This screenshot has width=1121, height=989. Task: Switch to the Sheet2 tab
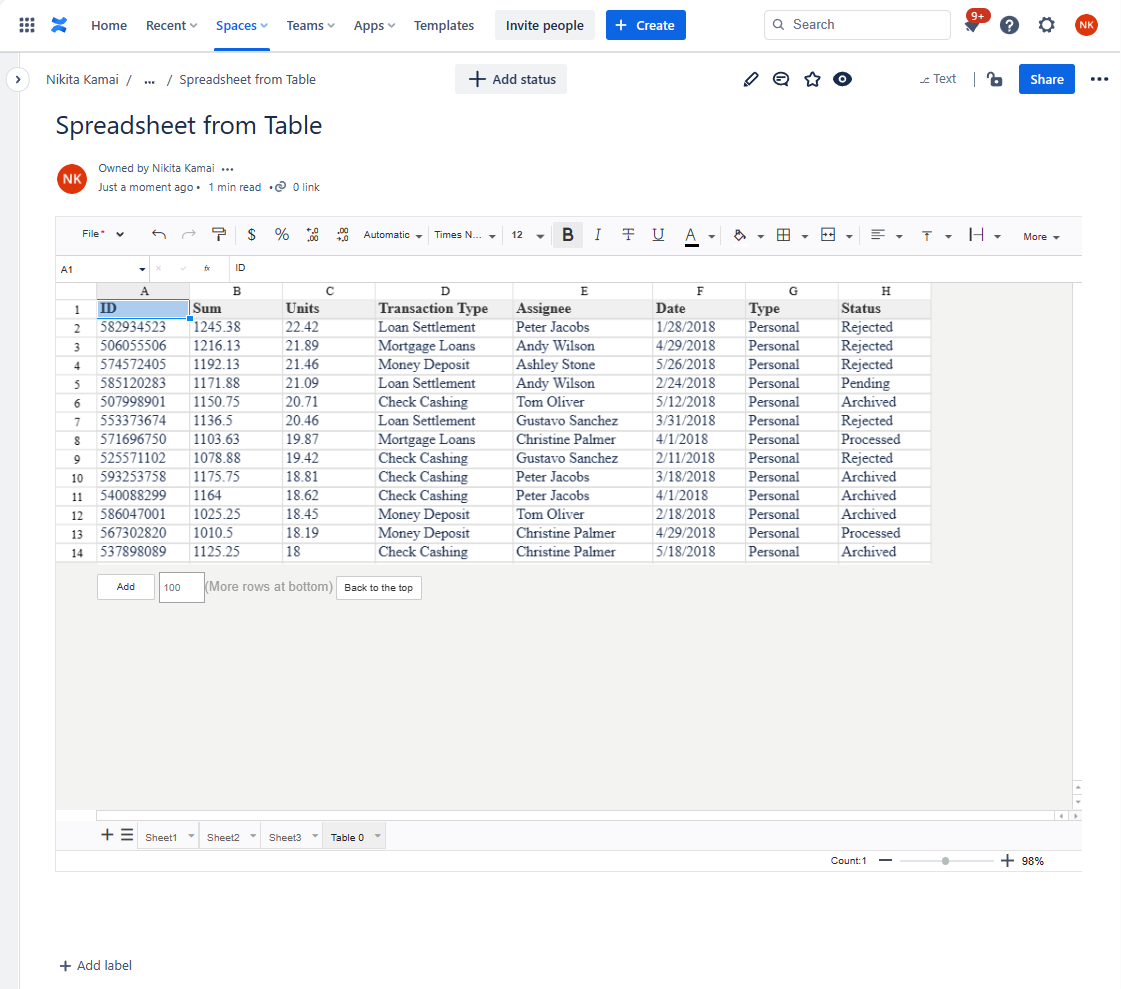[224, 836]
